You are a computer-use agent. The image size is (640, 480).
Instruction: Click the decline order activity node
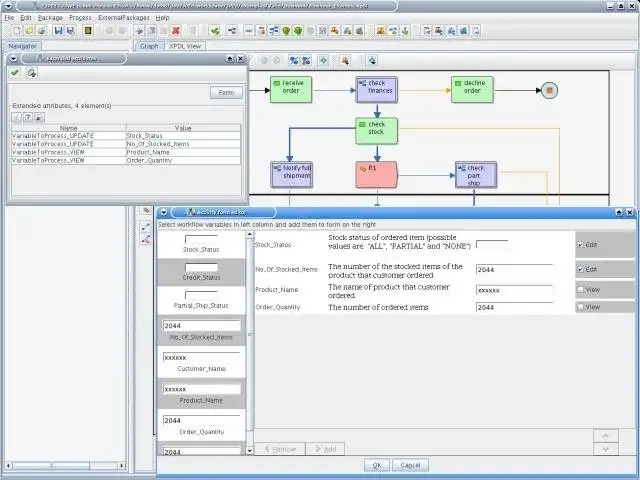coord(472,90)
